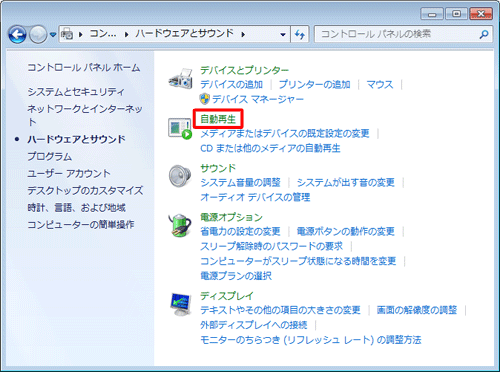Screen dimensions: 500x372
Task: Click the Display monitor icon
Action: click(x=180, y=305)
